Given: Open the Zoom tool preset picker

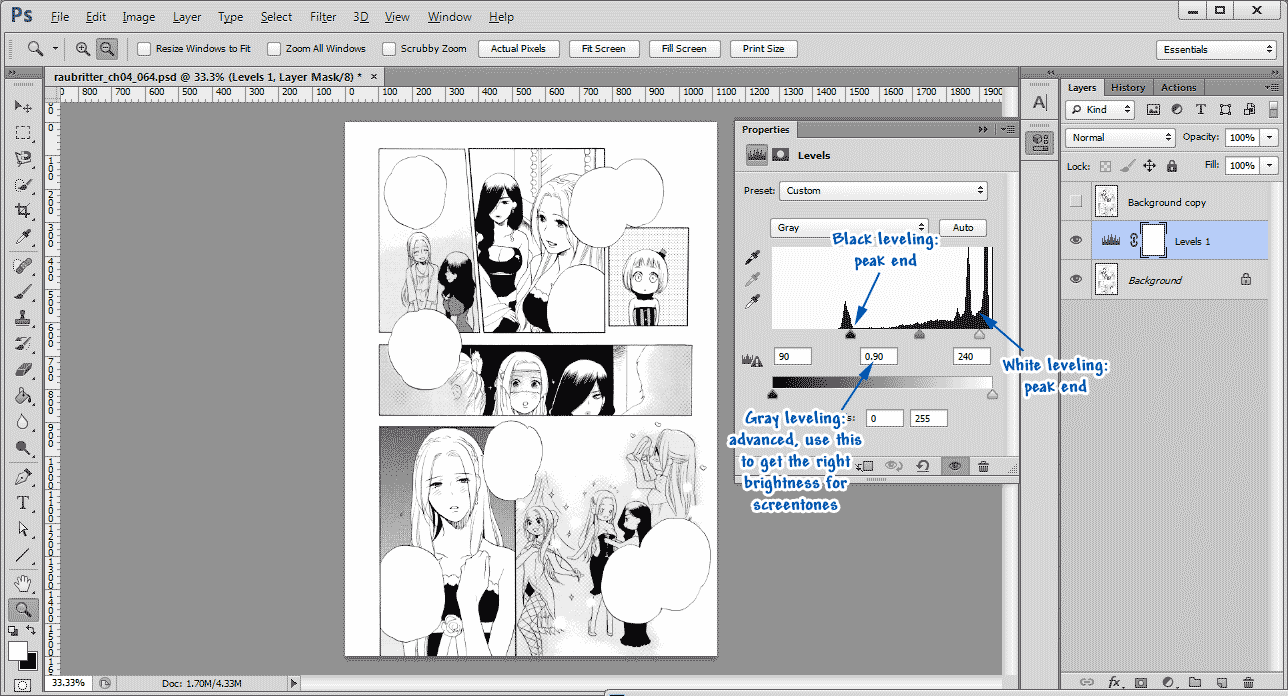Looking at the screenshot, I should tap(55, 48).
